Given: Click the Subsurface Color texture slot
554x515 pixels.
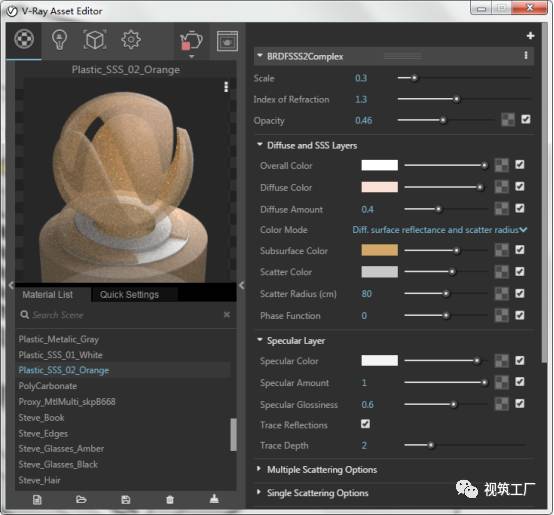Looking at the screenshot, I should point(502,250).
